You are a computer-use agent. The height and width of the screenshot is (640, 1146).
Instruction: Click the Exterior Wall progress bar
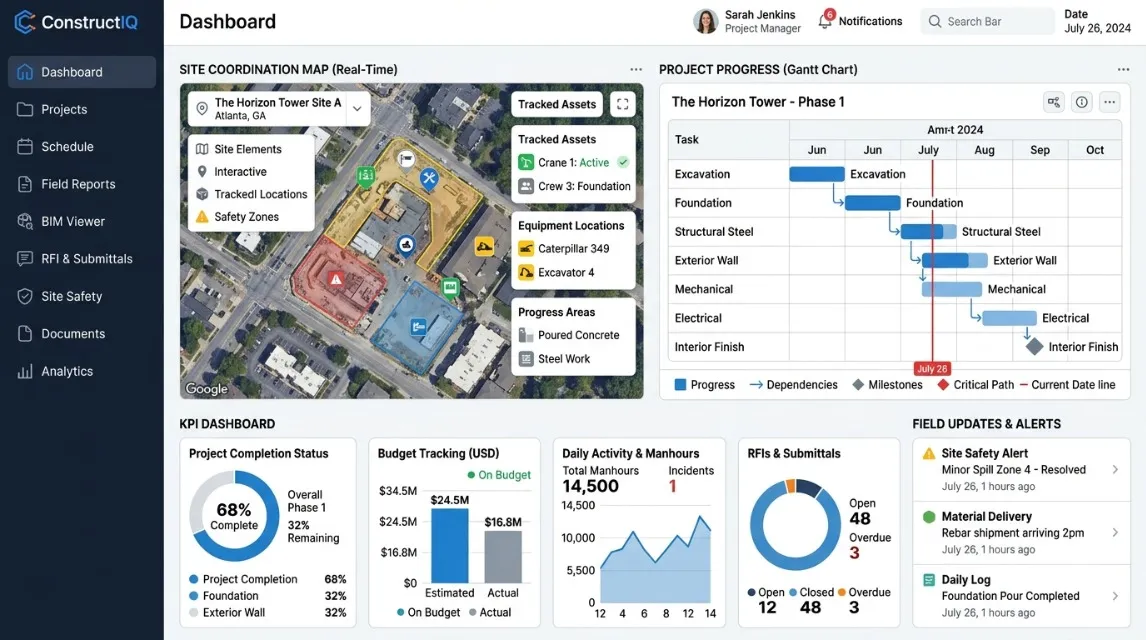[955, 260]
